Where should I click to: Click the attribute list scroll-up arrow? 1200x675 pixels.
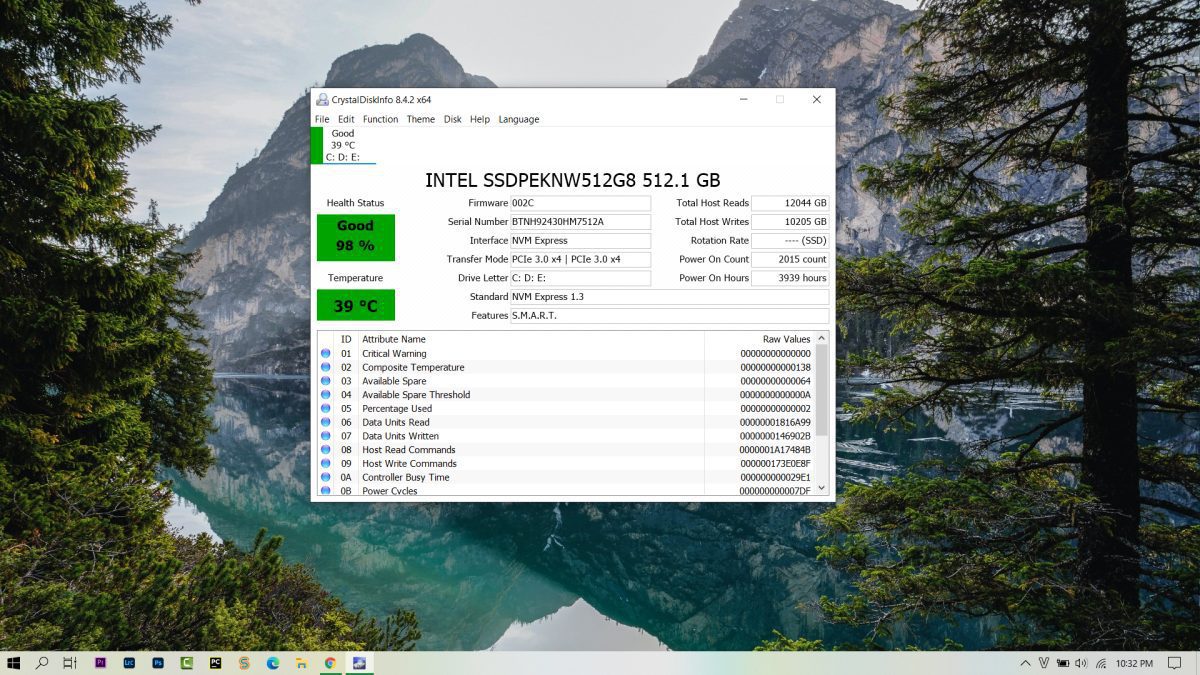pyautogui.click(x=822, y=339)
